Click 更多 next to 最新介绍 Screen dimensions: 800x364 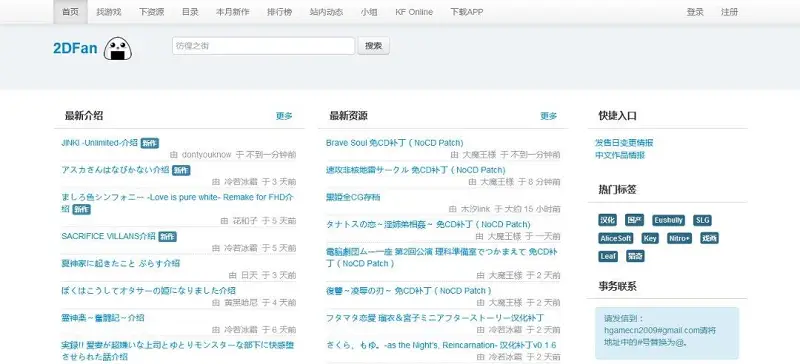tap(284, 116)
